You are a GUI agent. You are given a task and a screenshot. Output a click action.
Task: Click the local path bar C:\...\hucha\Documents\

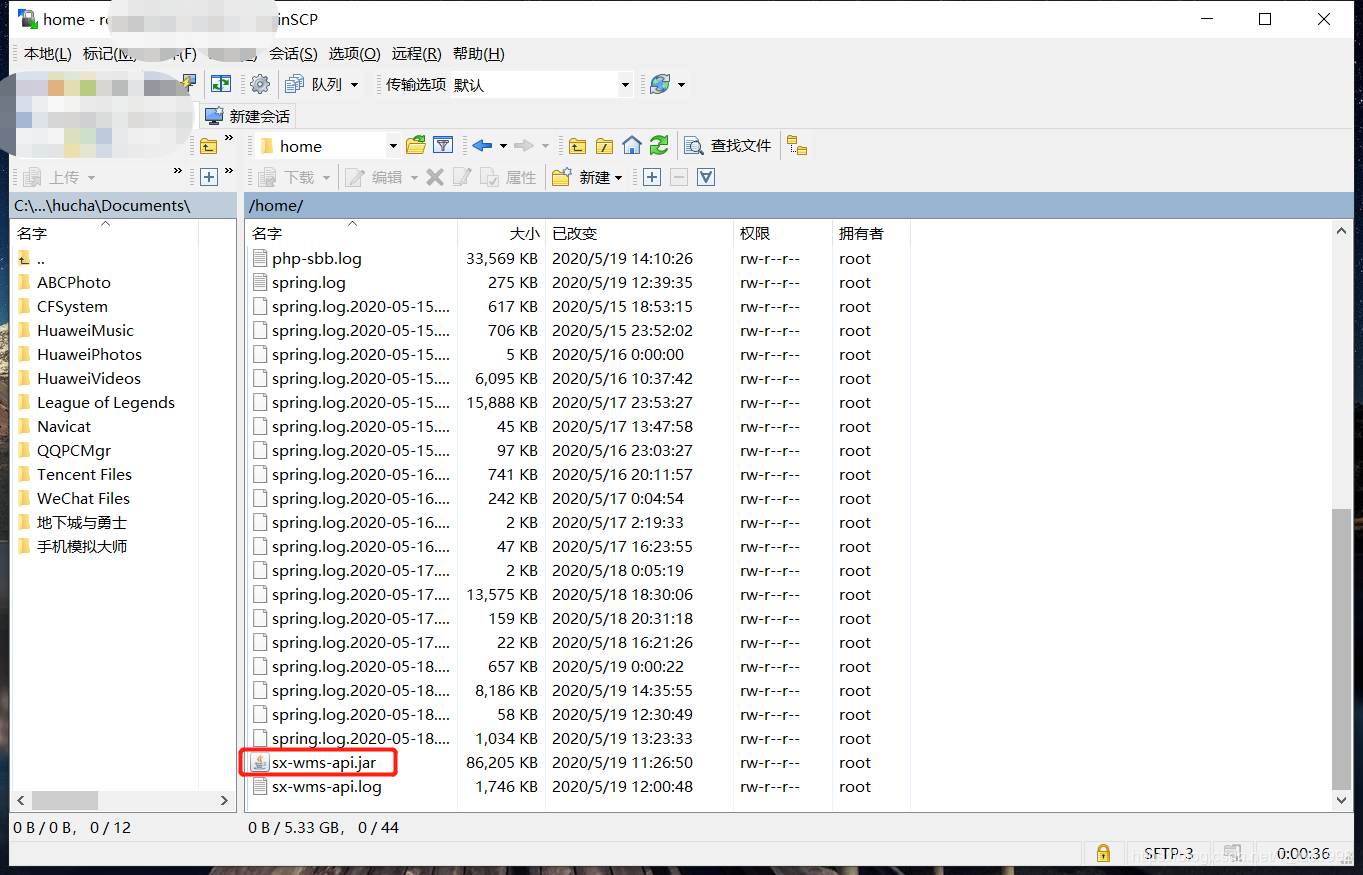[123, 205]
